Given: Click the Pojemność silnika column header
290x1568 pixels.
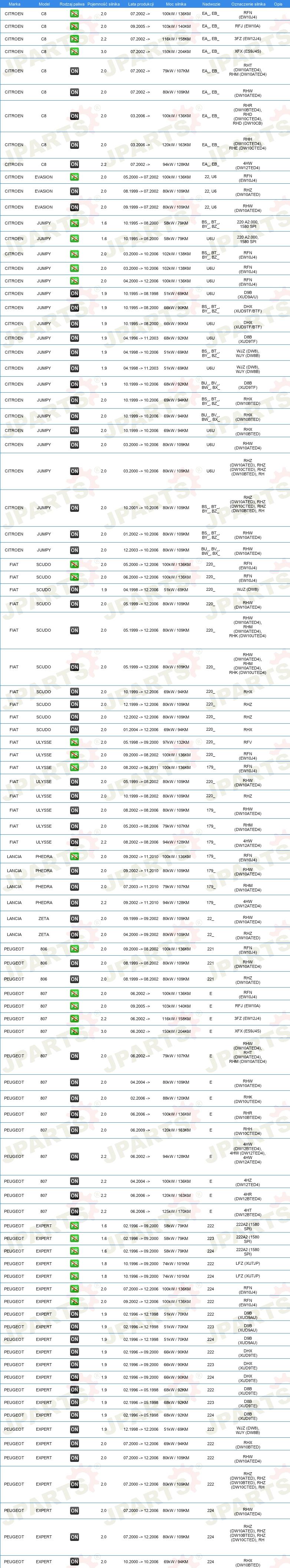Looking at the screenshot, I should pos(103,4).
